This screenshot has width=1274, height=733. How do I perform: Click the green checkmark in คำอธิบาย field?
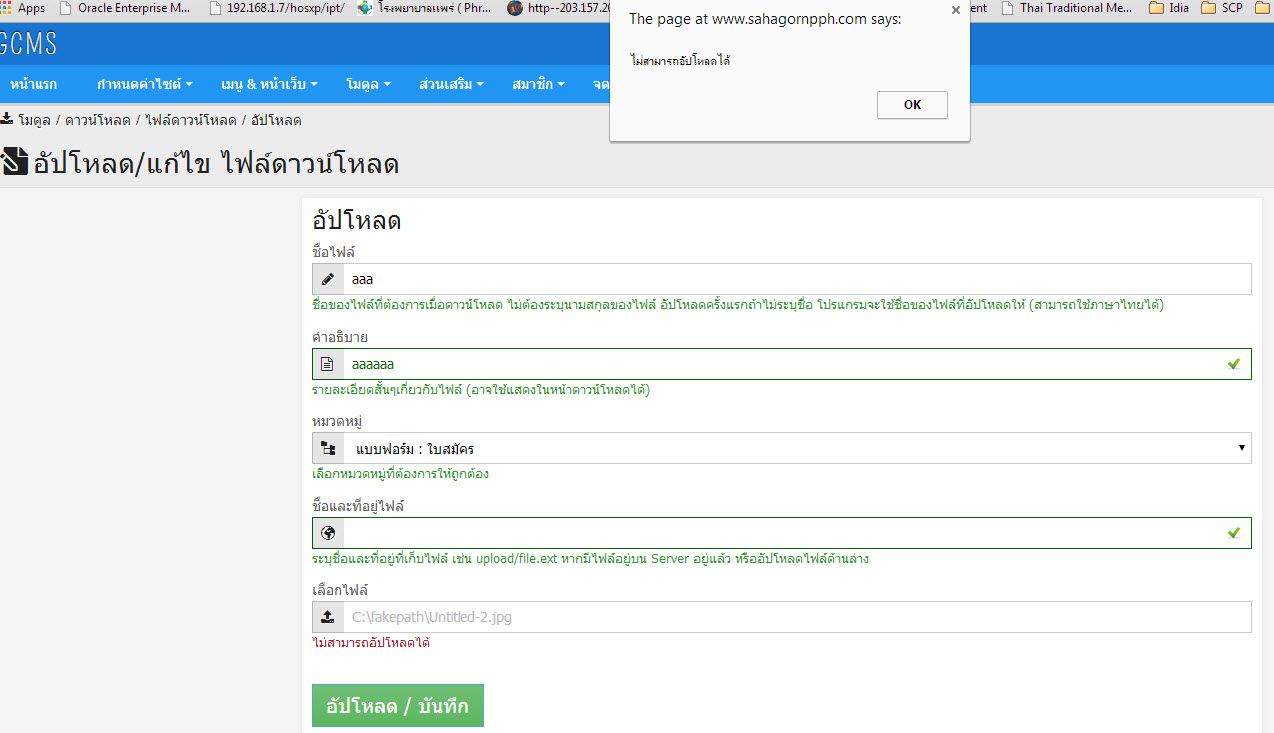[1234, 364]
